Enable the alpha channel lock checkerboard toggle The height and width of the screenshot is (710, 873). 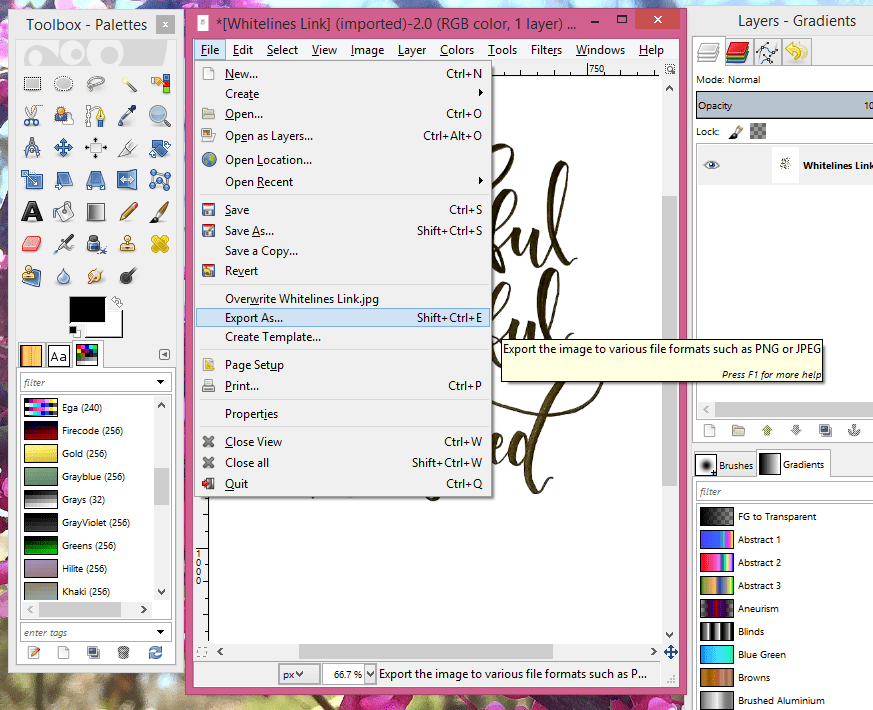[758, 131]
